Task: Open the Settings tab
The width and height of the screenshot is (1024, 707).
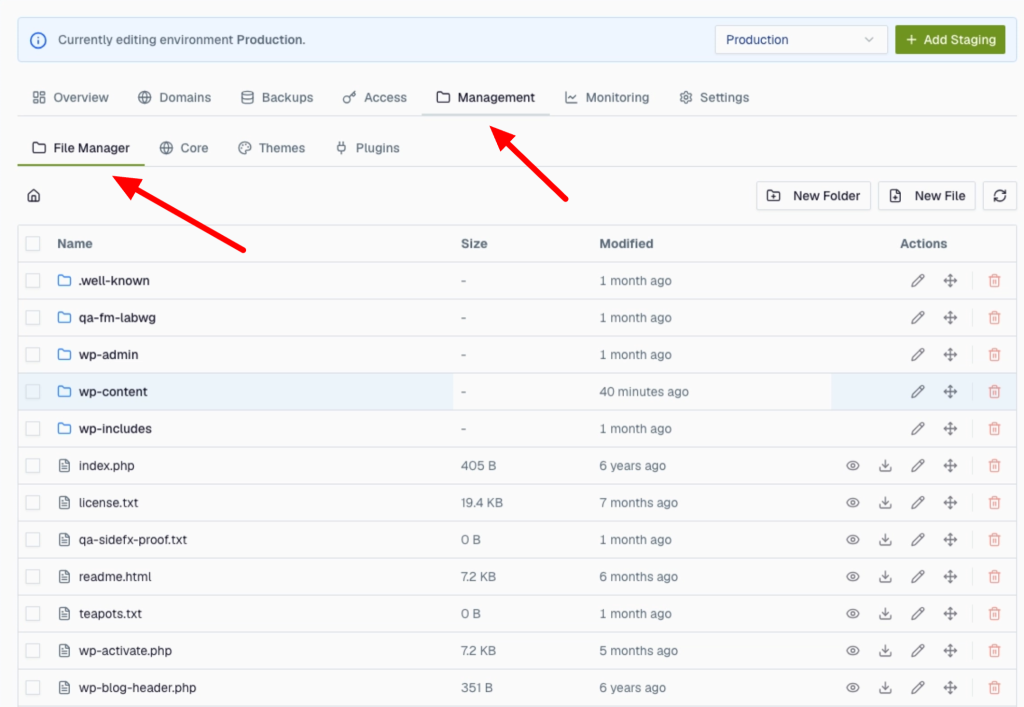Action: point(714,97)
